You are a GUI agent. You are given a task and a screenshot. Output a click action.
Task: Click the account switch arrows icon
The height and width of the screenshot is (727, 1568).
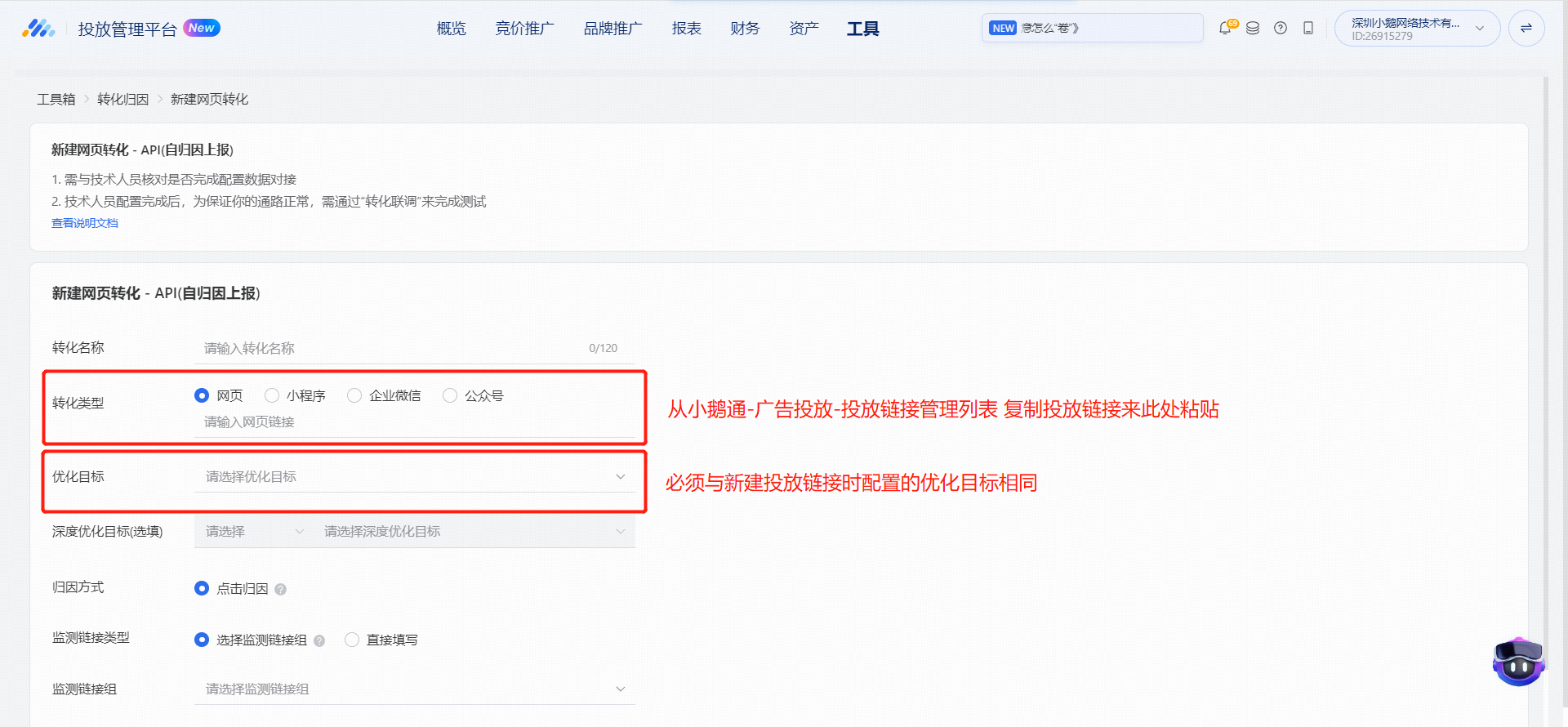pyautogui.click(x=1526, y=28)
